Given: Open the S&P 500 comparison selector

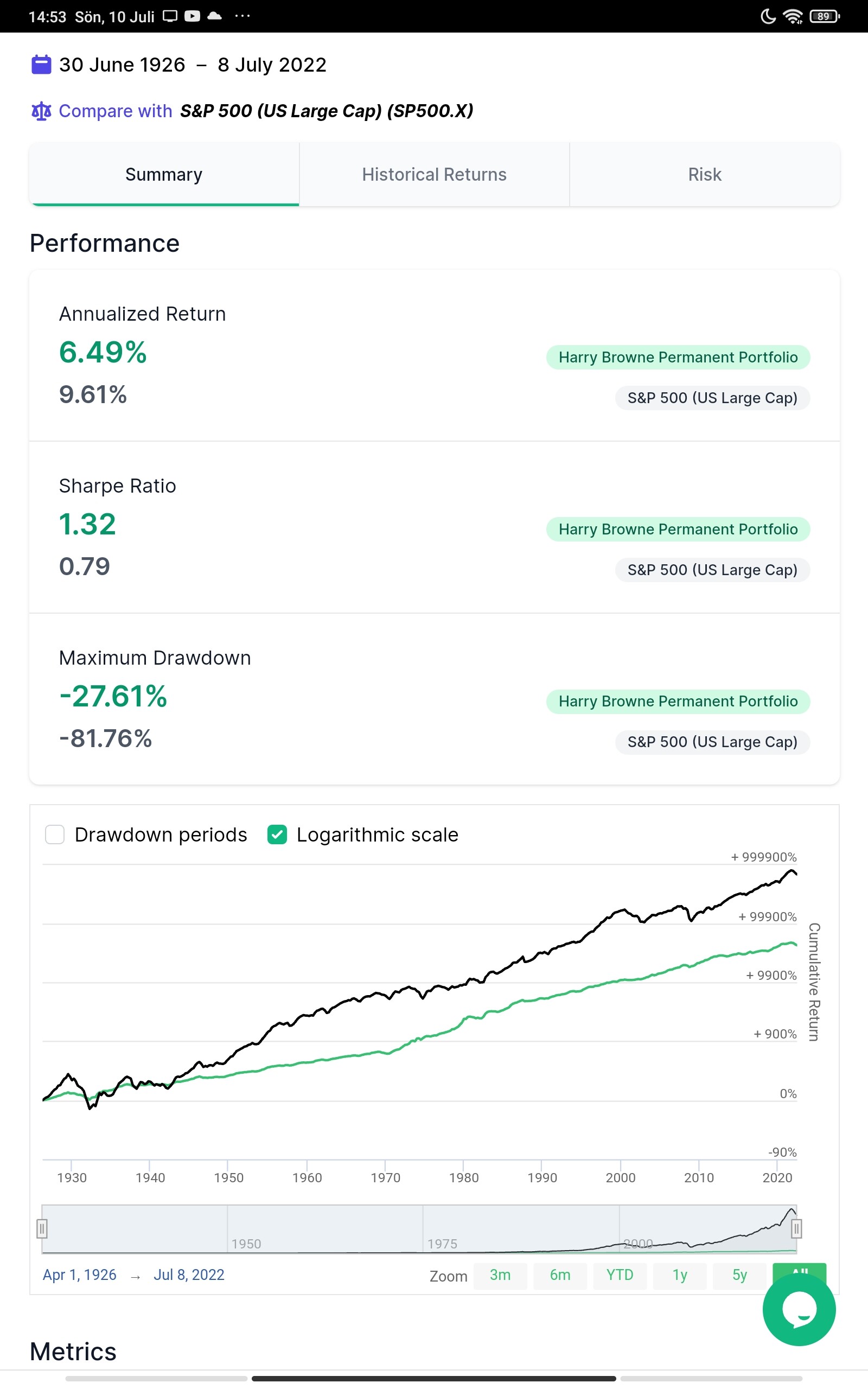Looking at the screenshot, I should pos(327,111).
